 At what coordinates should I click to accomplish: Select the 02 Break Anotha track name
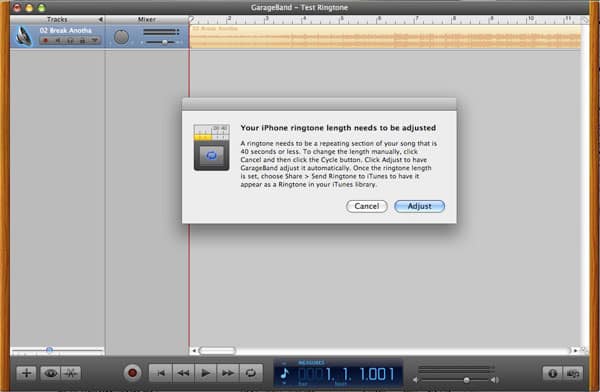pyautogui.click(x=66, y=30)
